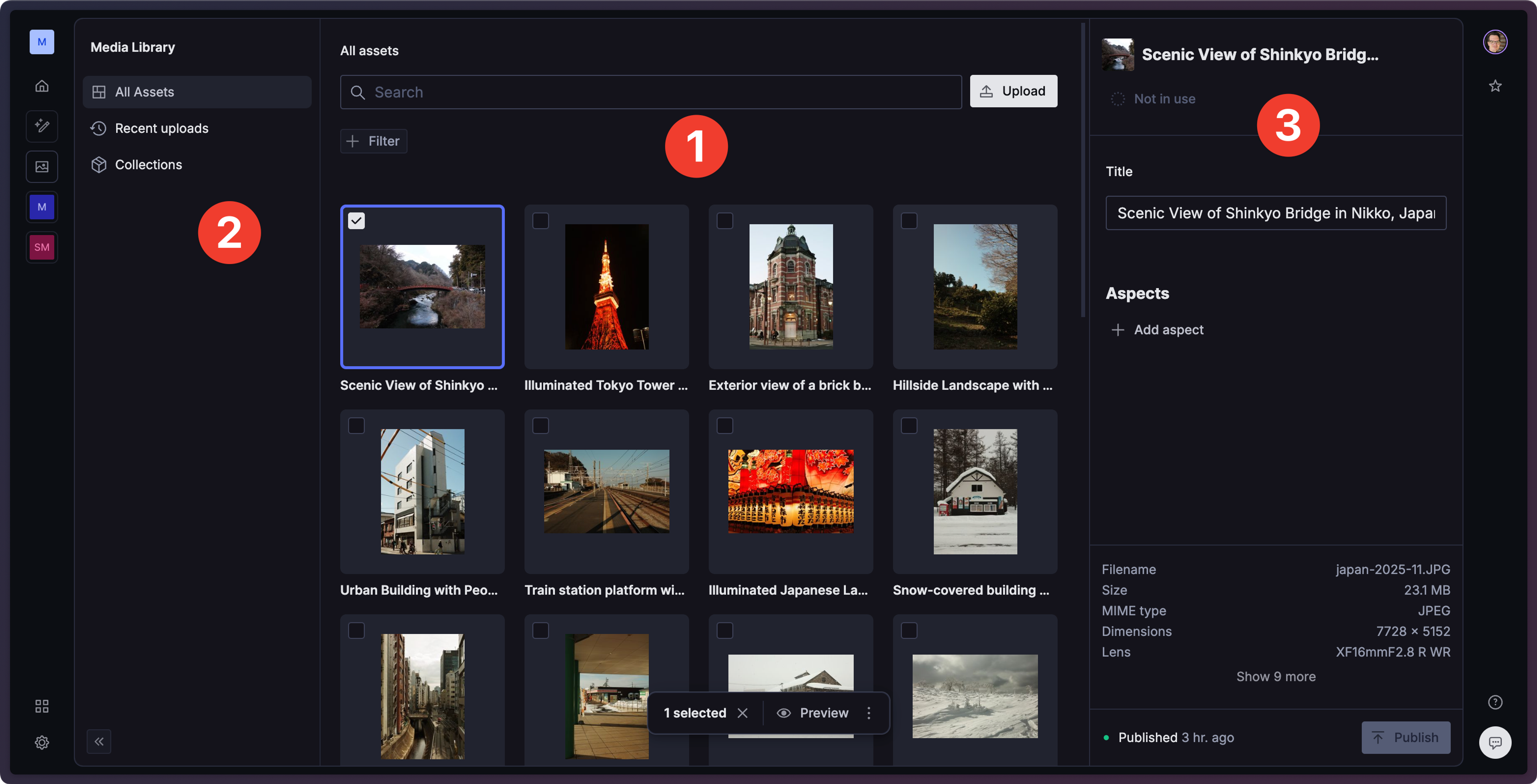The height and width of the screenshot is (784, 1537).
Task: Open the chat support bubble icon
Action: coord(1495,742)
